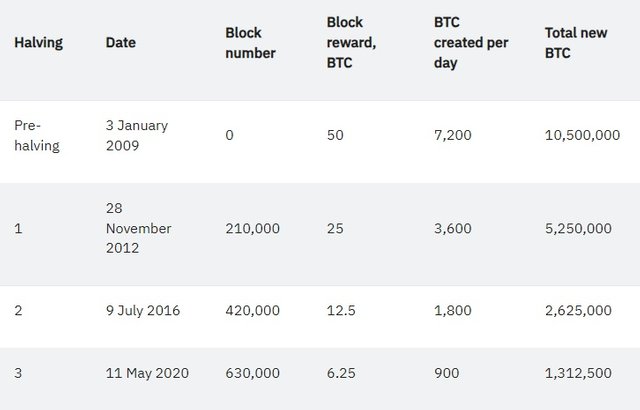Select the 6.25 block reward value
The image size is (640, 410).
coord(341,373)
